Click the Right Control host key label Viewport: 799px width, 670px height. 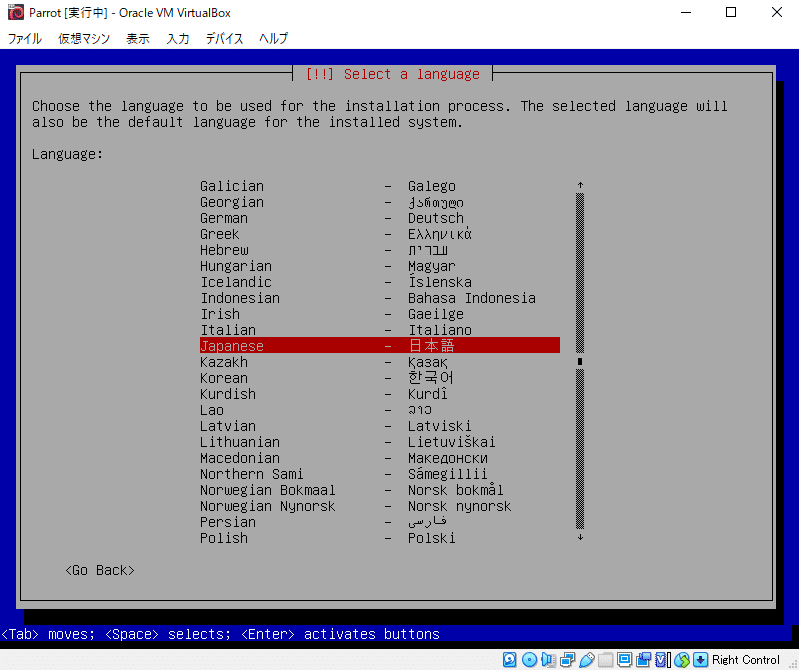tap(746, 660)
